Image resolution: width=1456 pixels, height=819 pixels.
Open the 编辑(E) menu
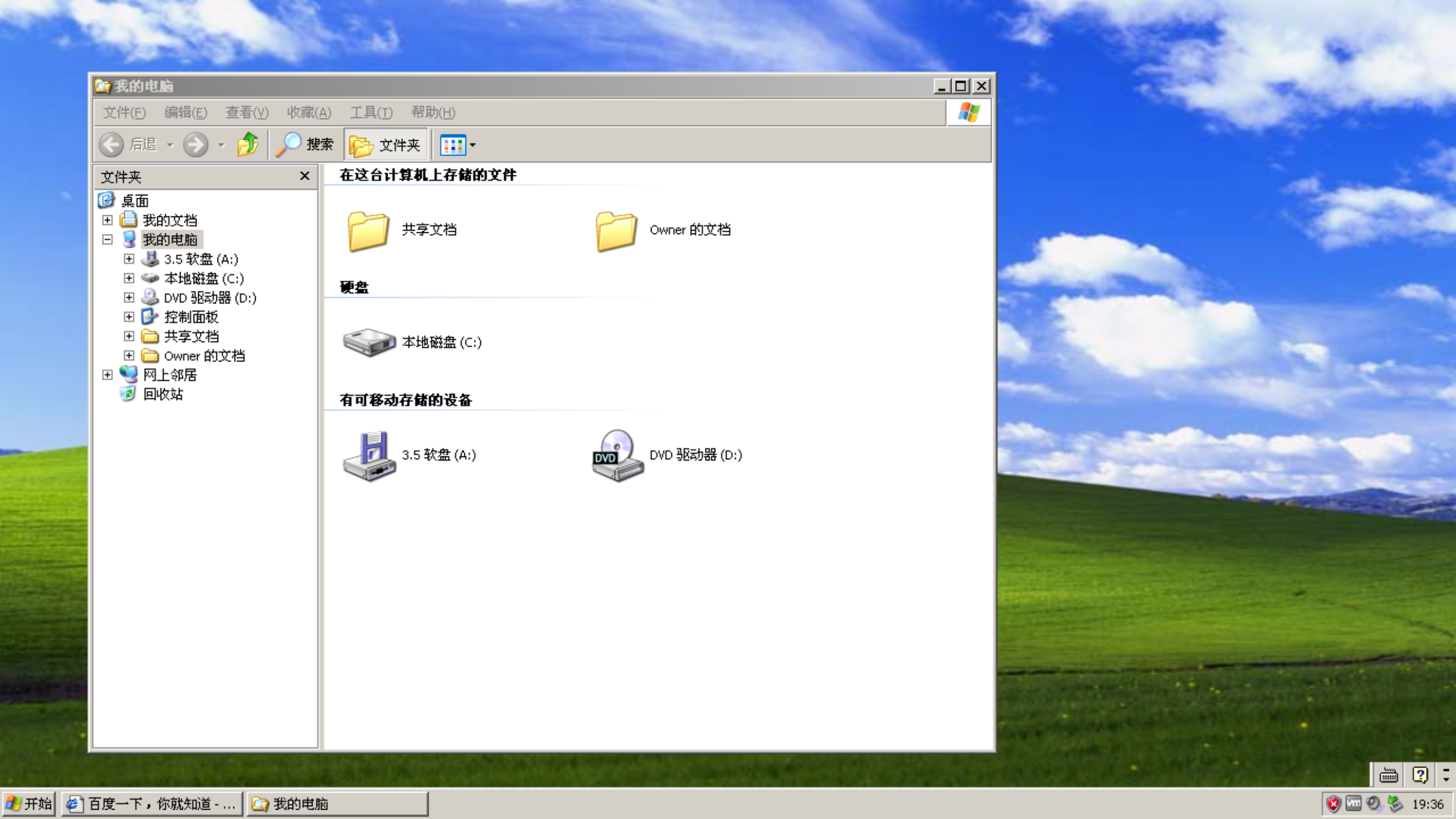[185, 112]
